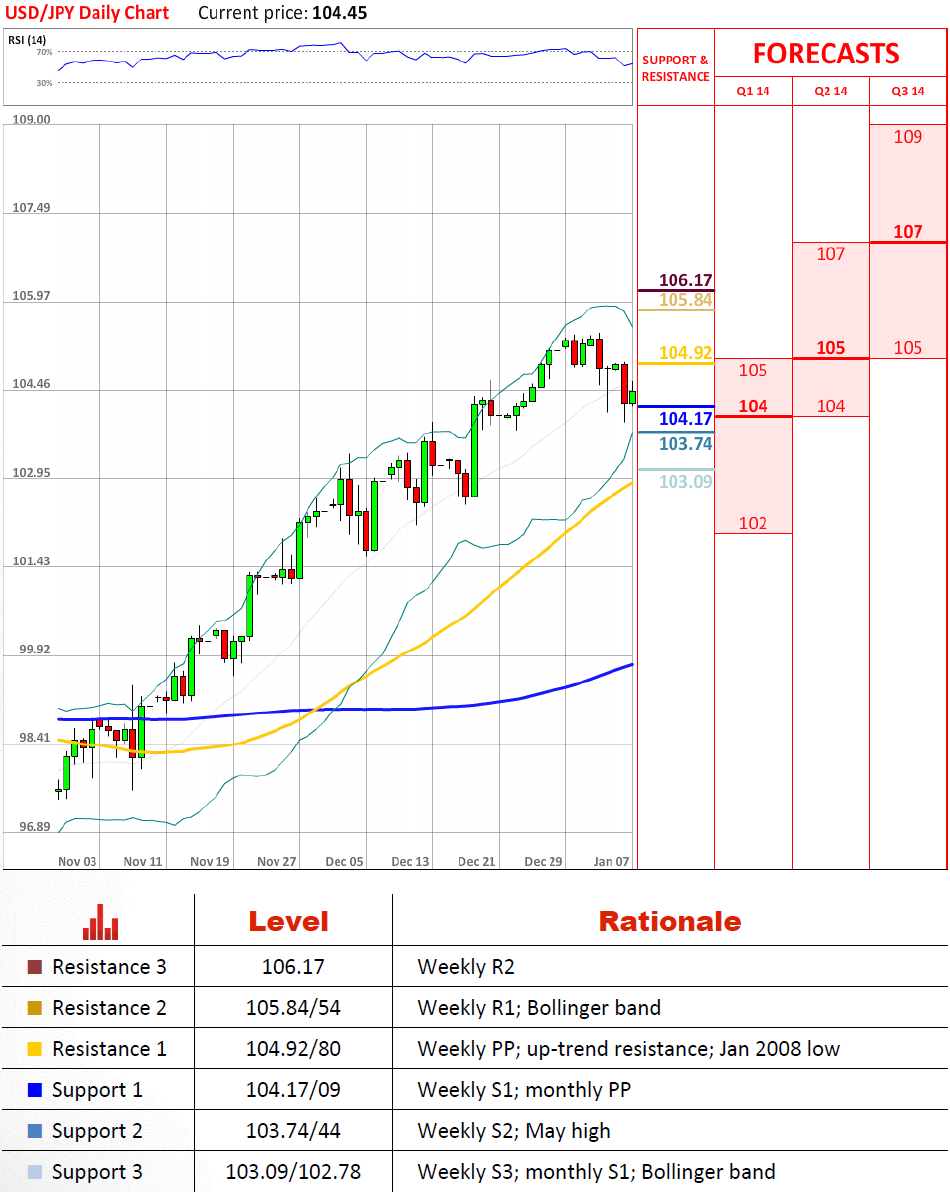Click the RSI (14) indicator label
Screen dimensions: 950x1192
point(27,40)
